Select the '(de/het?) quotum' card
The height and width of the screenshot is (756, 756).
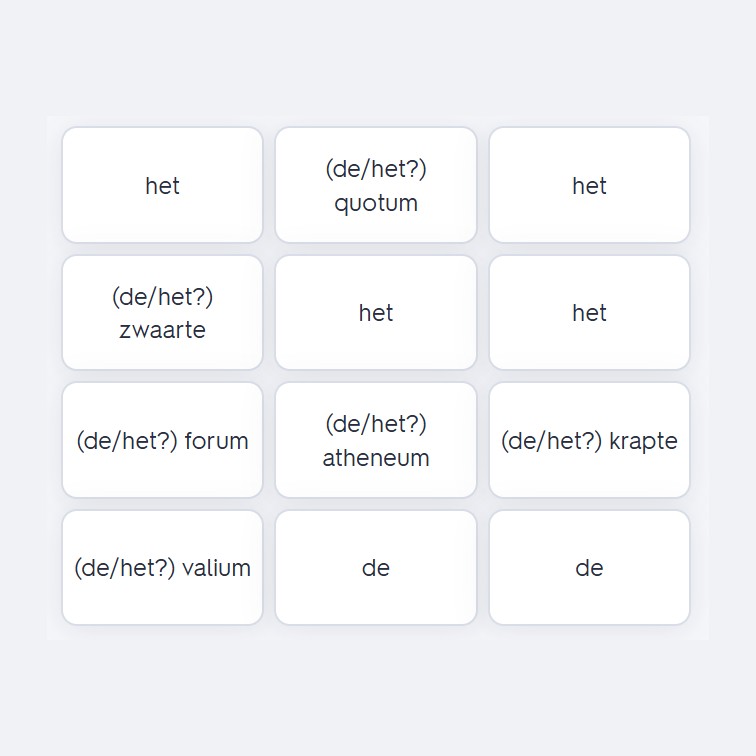[x=376, y=185]
